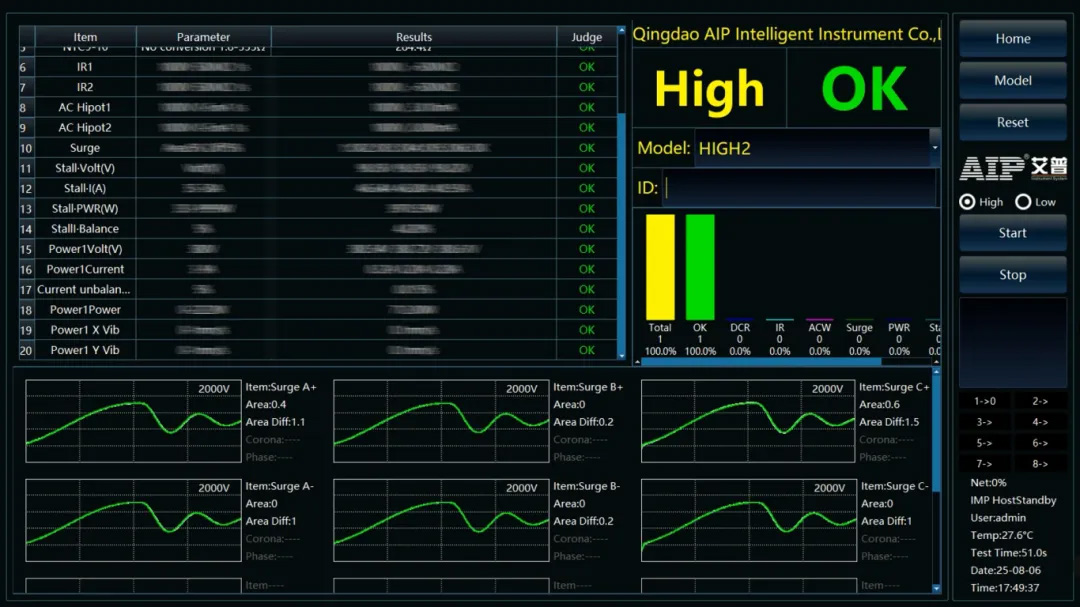Image resolution: width=1080 pixels, height=607 pixels.
Task: Click into the ID input field
Action: point(798,188)
